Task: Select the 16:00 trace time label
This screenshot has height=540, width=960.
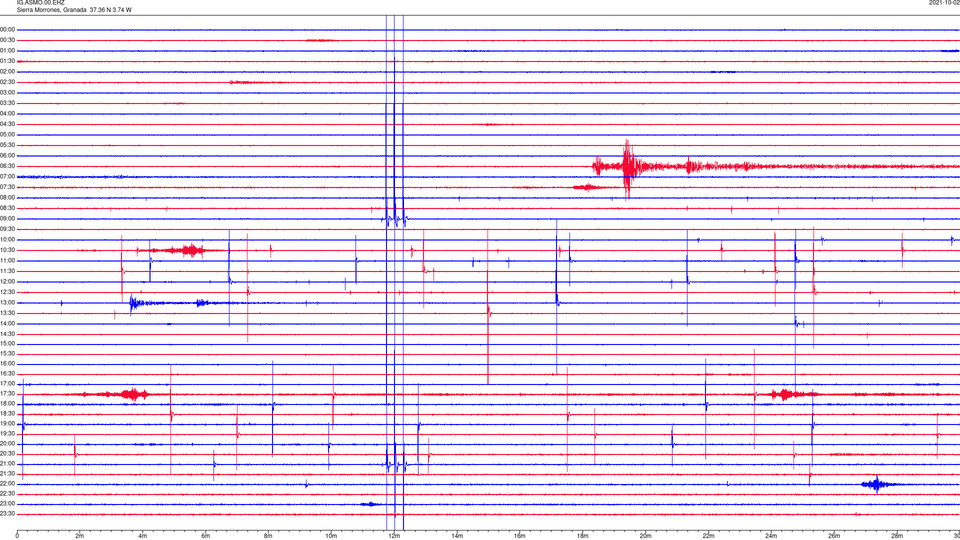Action: (8, 364)
